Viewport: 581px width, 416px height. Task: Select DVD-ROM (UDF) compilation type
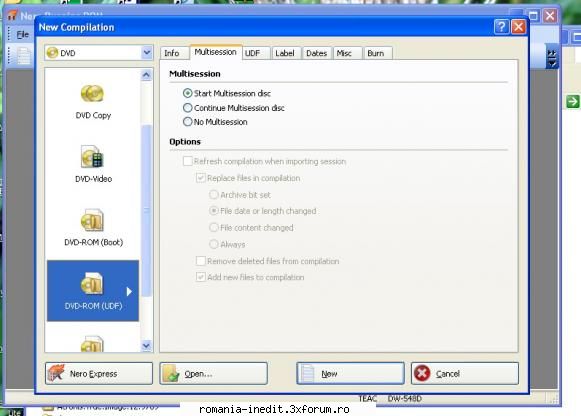point(93,291)
